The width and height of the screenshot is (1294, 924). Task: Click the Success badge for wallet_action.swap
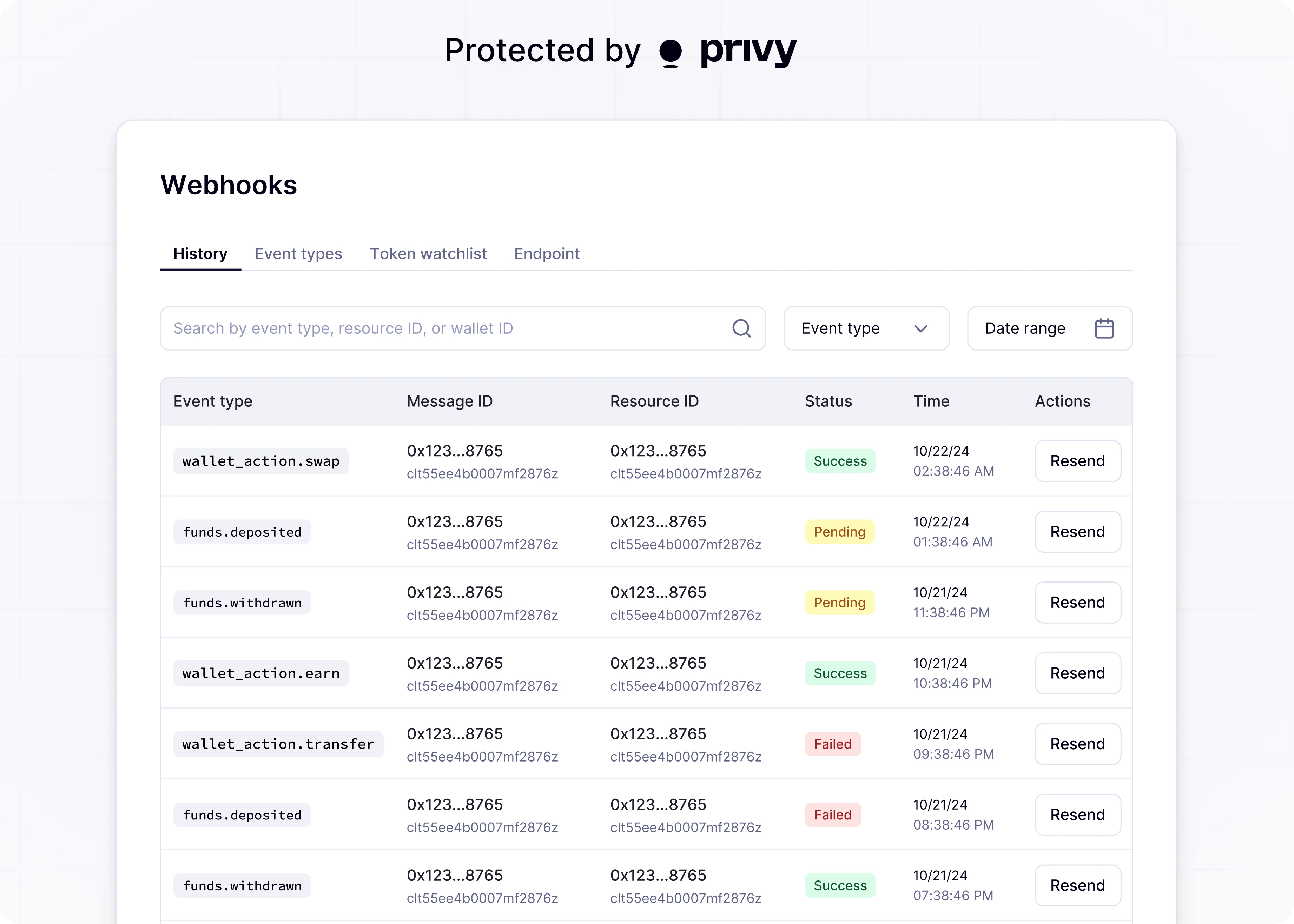(840, 461)
